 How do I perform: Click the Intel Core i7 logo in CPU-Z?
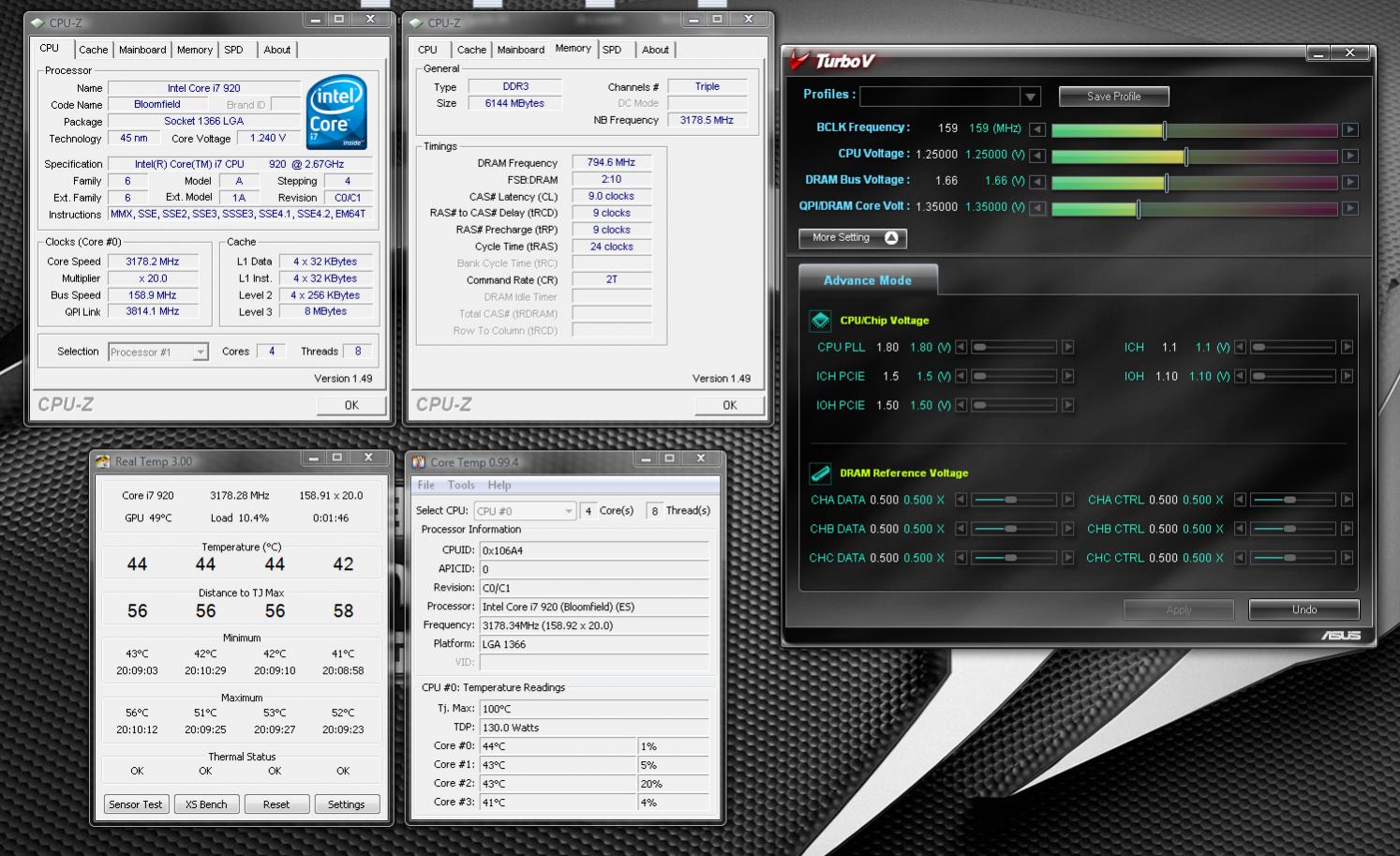(336, 112)
